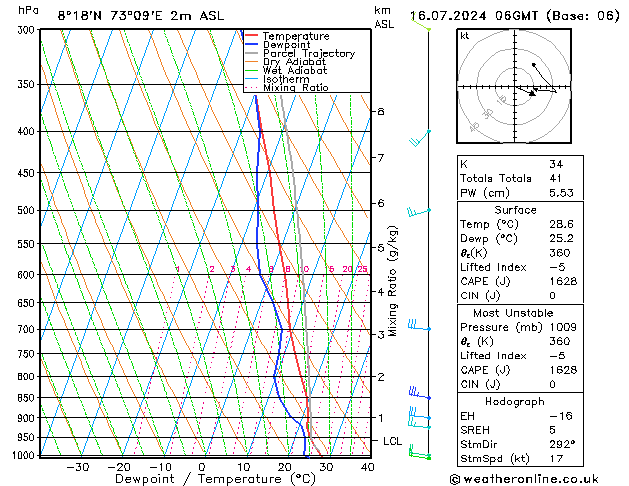Open the weatheronline.co.uk copyright text
The width and height of the screenshot is (629, 486).
click(x=524, y=479)
